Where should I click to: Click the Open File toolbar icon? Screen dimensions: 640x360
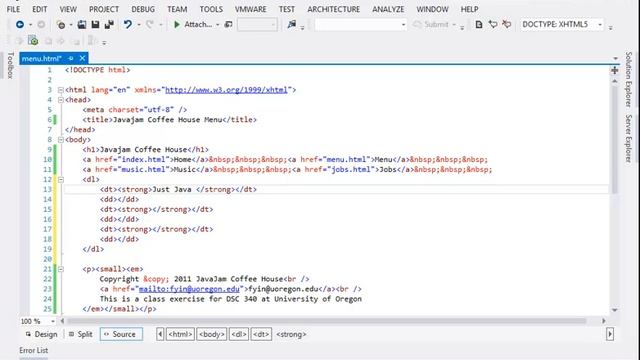[x=82, y=24]
